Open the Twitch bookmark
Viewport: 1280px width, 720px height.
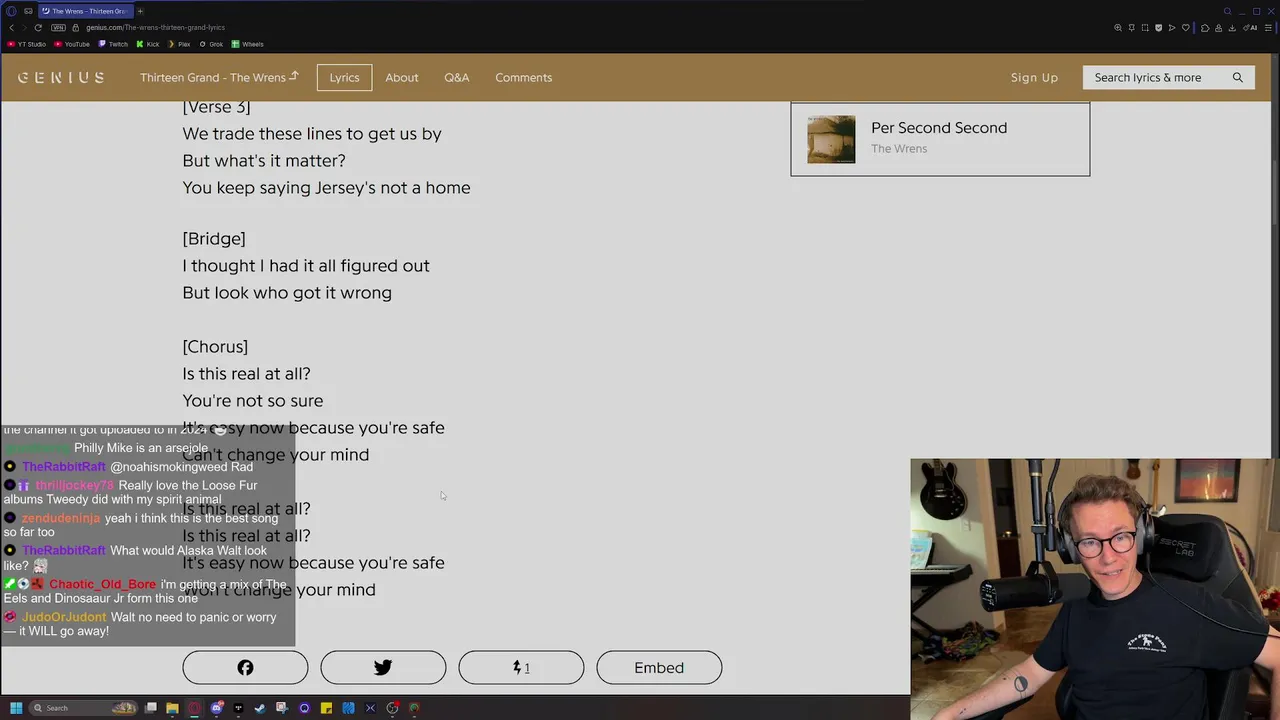pos(113,44)
